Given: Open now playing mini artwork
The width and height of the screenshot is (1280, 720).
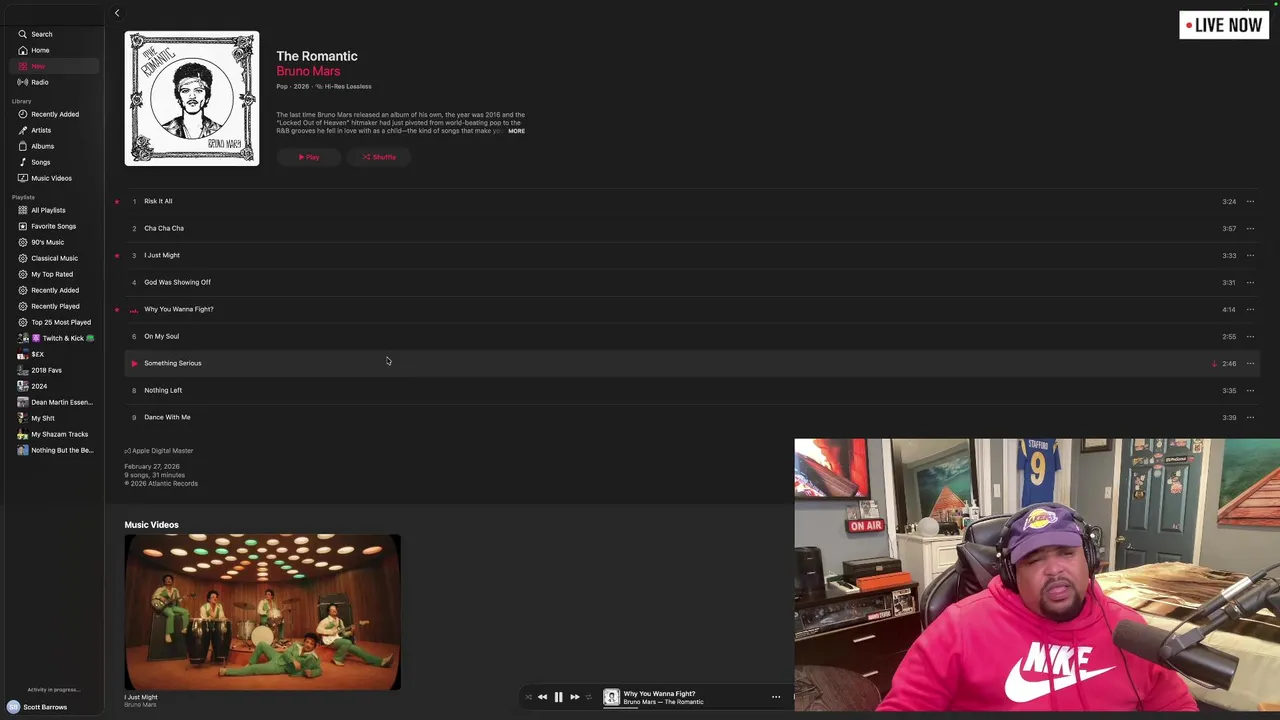Looking at the screenshot, I should tap(611, 698).
